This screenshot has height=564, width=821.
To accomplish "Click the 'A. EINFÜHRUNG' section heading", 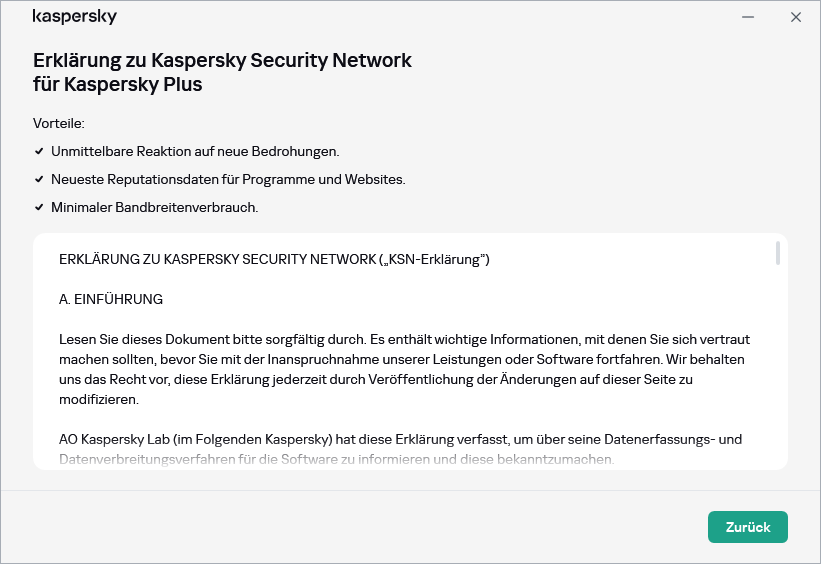I will tap(111, 299).
